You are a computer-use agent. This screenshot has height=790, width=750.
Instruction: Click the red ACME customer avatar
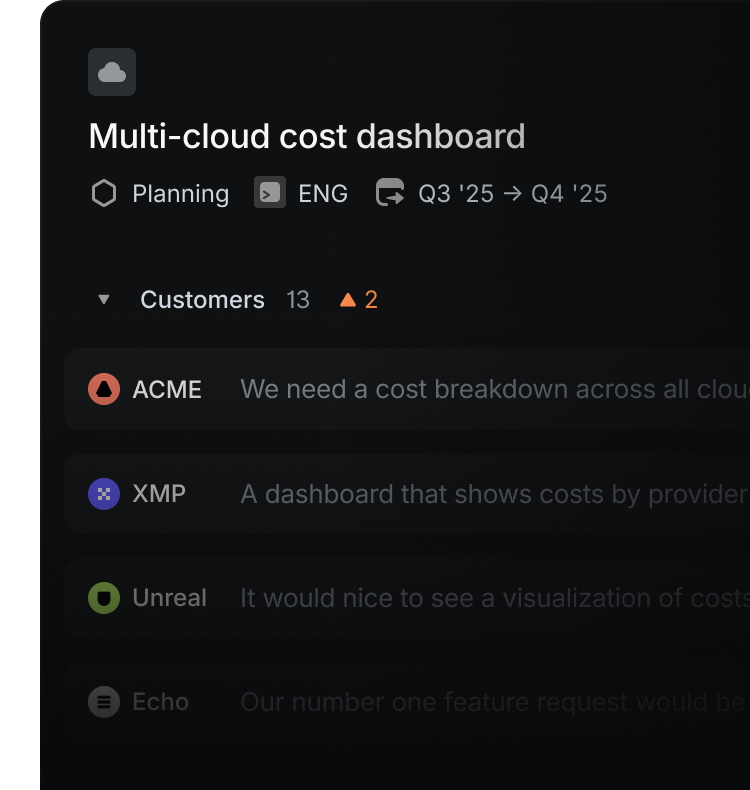[x=104, y=389]
